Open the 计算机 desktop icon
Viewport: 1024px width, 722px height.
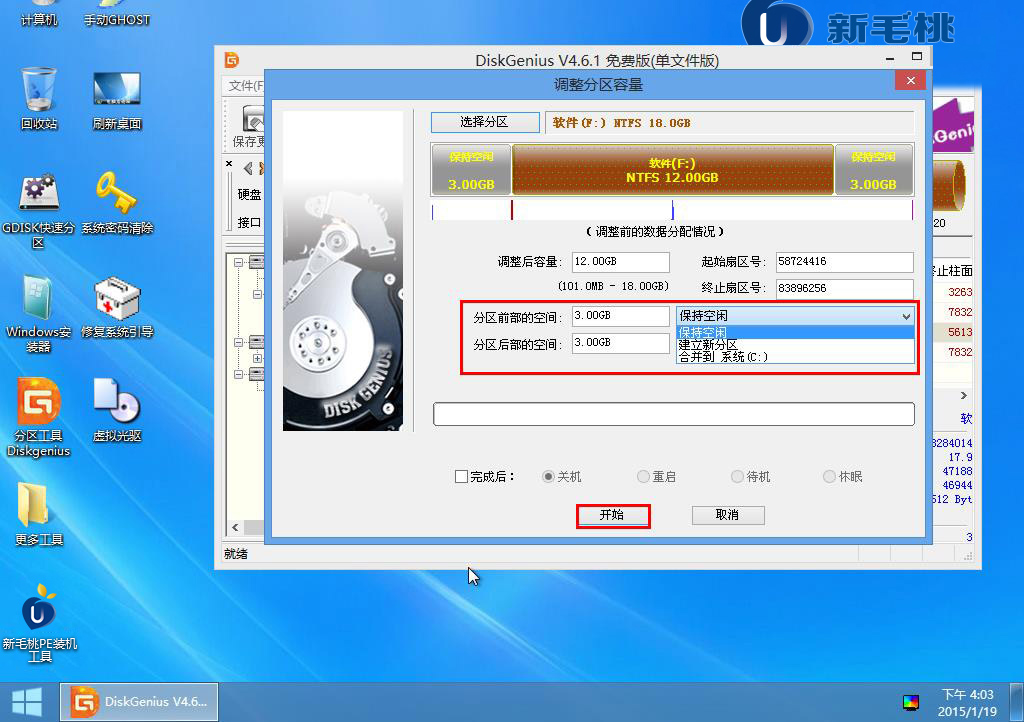tap(39, 13)
